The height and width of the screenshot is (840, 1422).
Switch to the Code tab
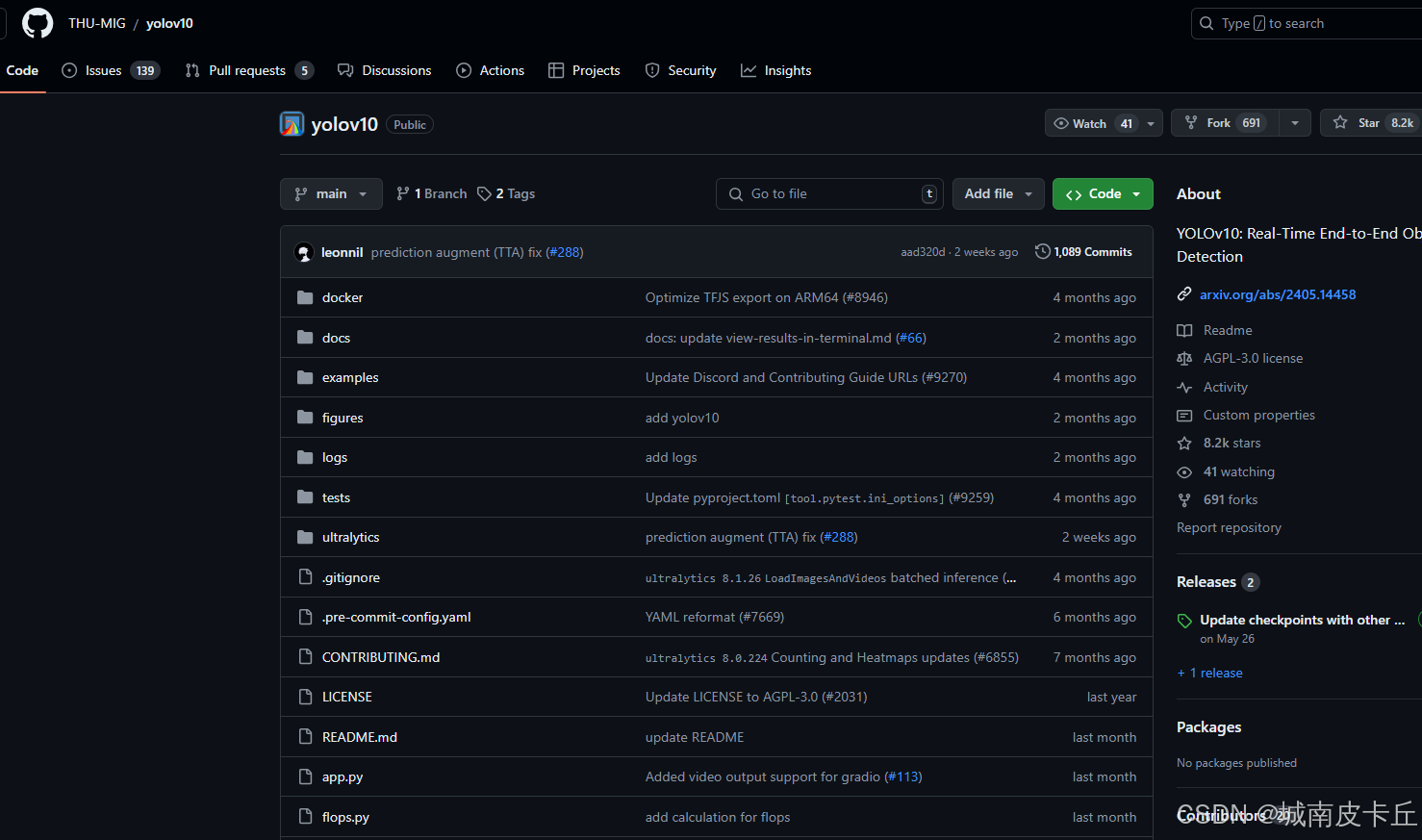click(x=22, y=70)
